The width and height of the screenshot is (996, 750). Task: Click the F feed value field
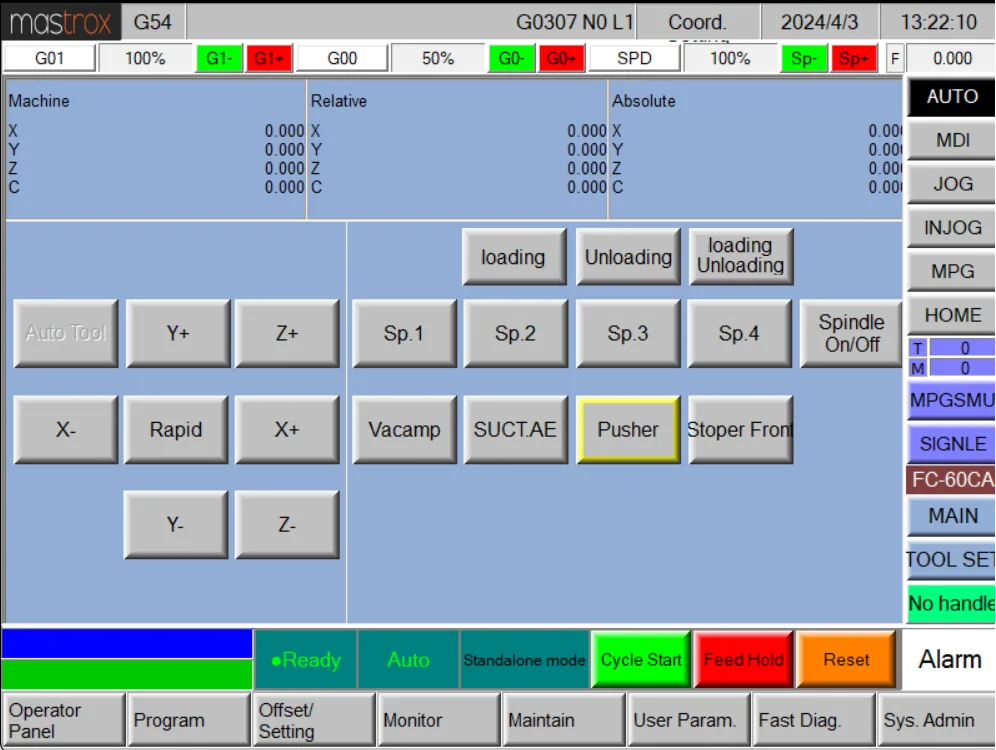pos(951,58)
